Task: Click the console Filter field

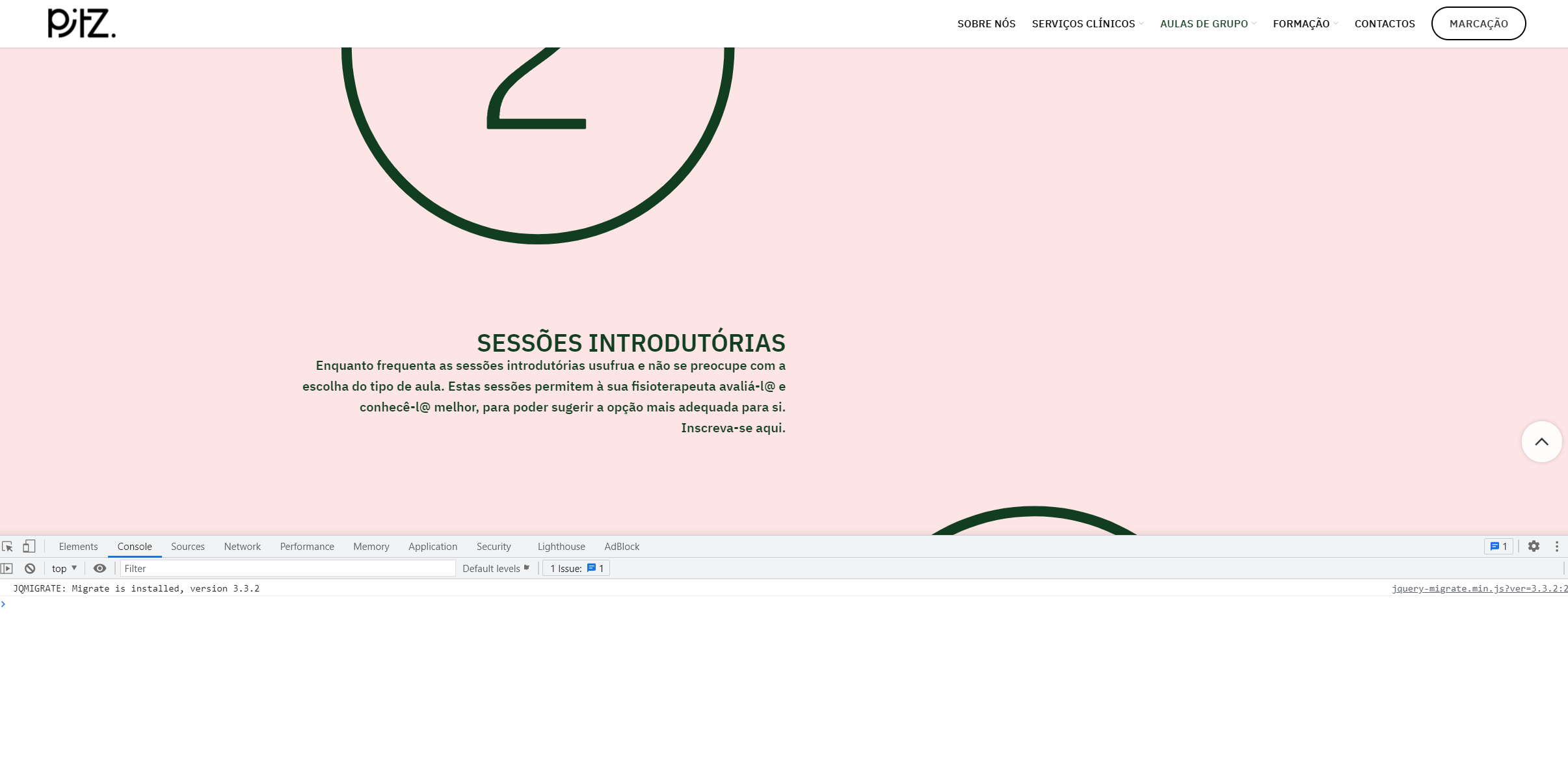Action: click(287, 569)
